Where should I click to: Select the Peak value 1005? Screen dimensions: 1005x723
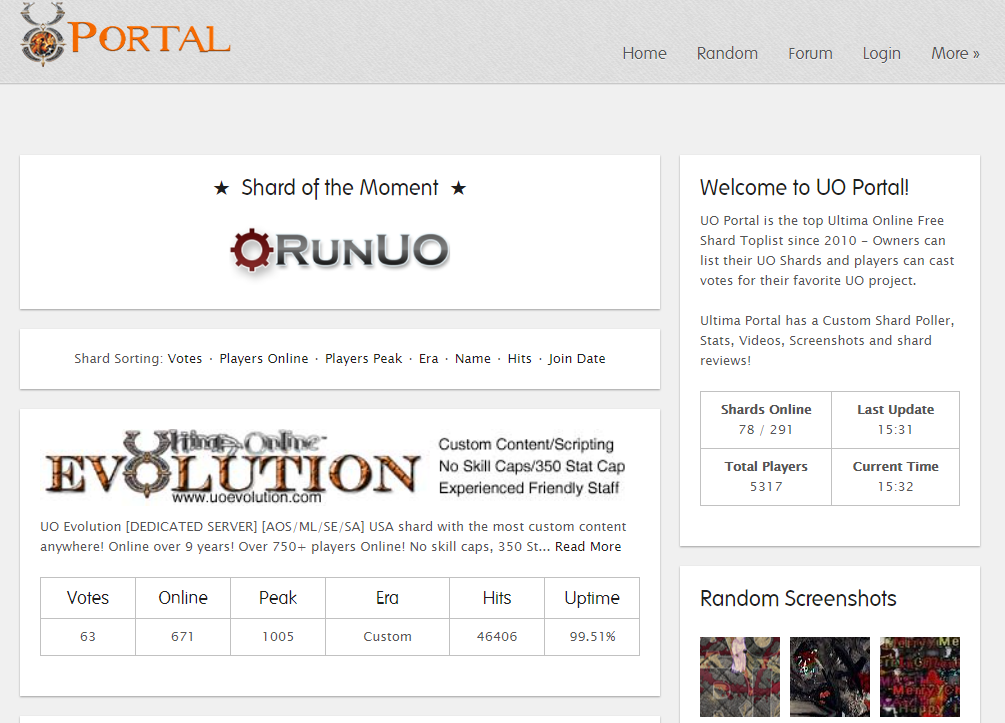[278, 636]
